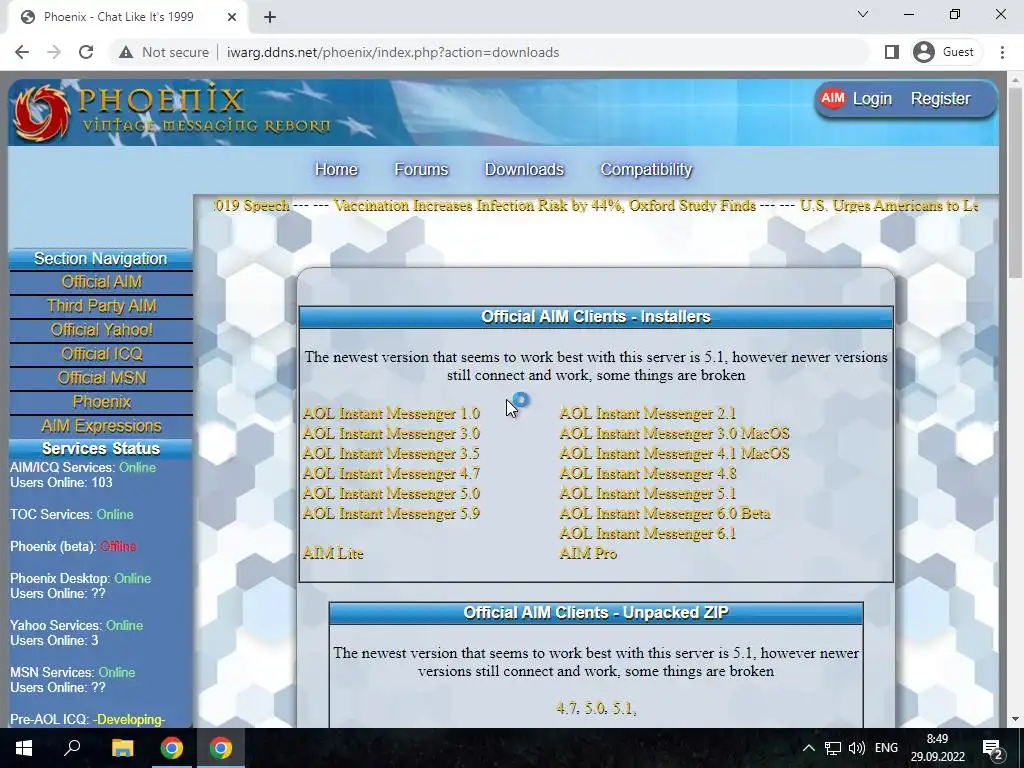Download AOL Instant Messenger 4.8
The width and height of the screenshot is (1024, 768).
(648, 473)
